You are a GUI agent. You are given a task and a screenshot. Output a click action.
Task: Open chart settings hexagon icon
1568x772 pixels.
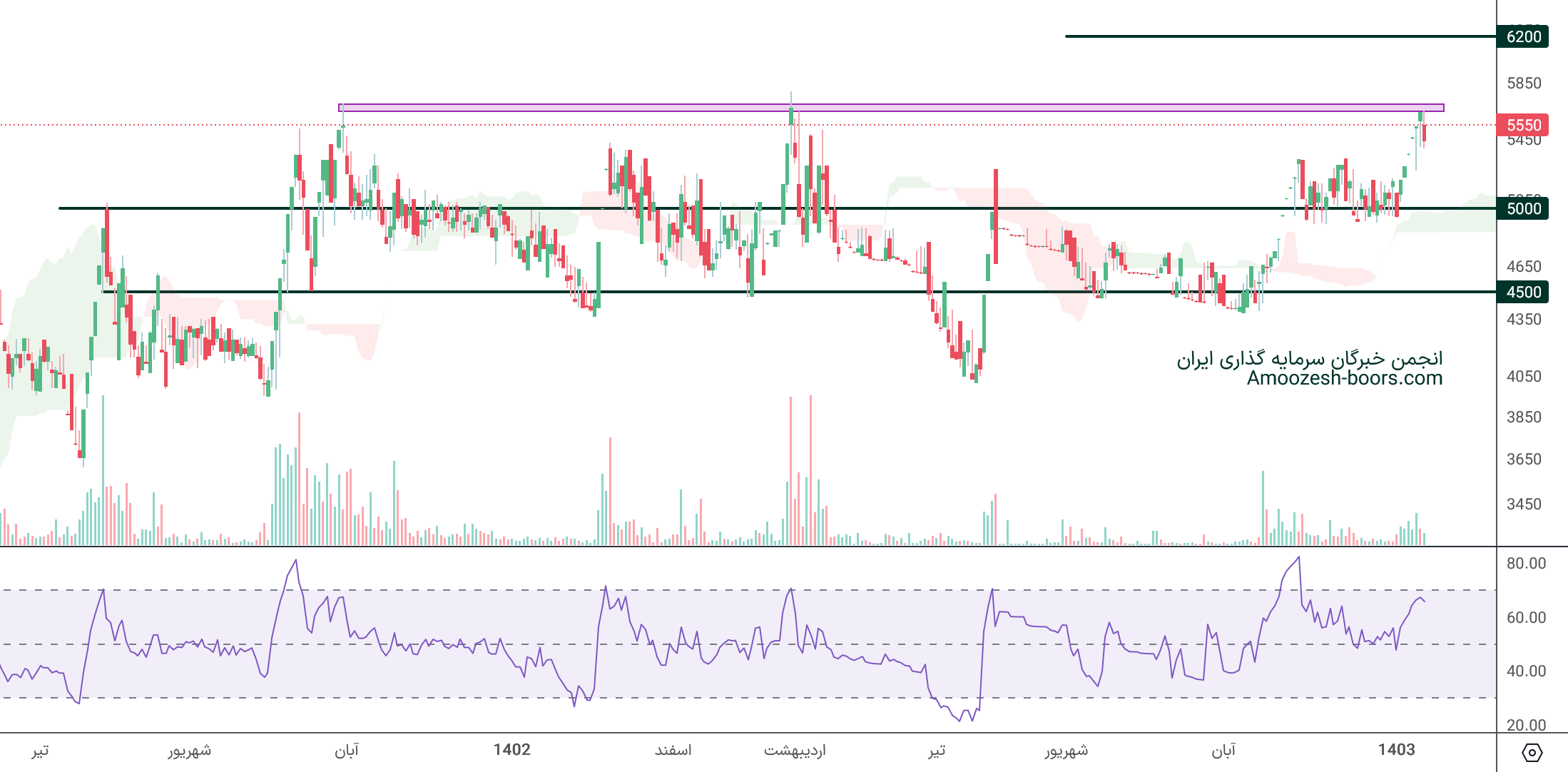coord(1532,752)
